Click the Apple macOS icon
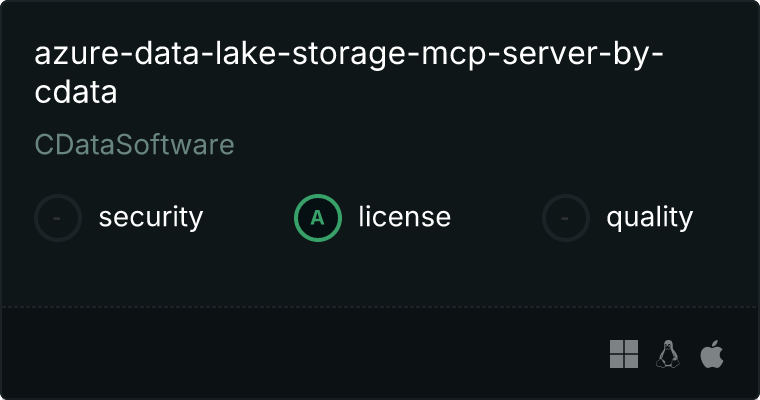 coord(711,353)
